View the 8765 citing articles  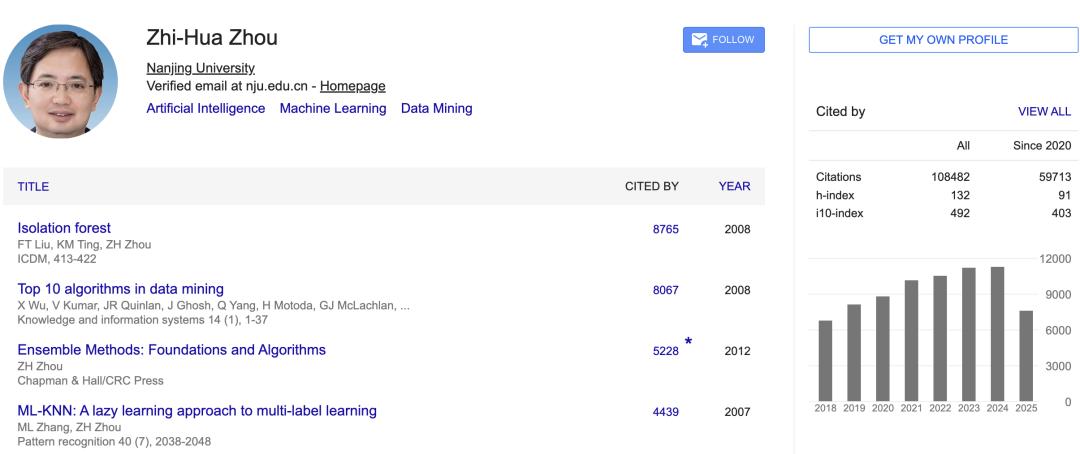tap(665, 229)
